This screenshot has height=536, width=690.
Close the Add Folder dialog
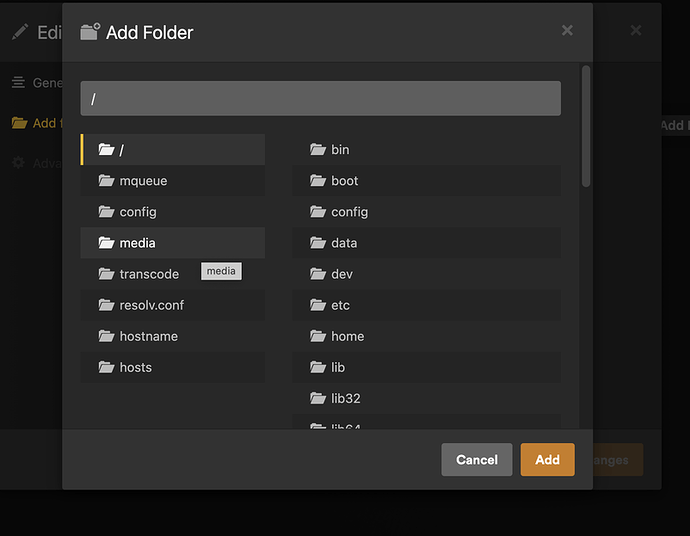[x=567, y=30]
